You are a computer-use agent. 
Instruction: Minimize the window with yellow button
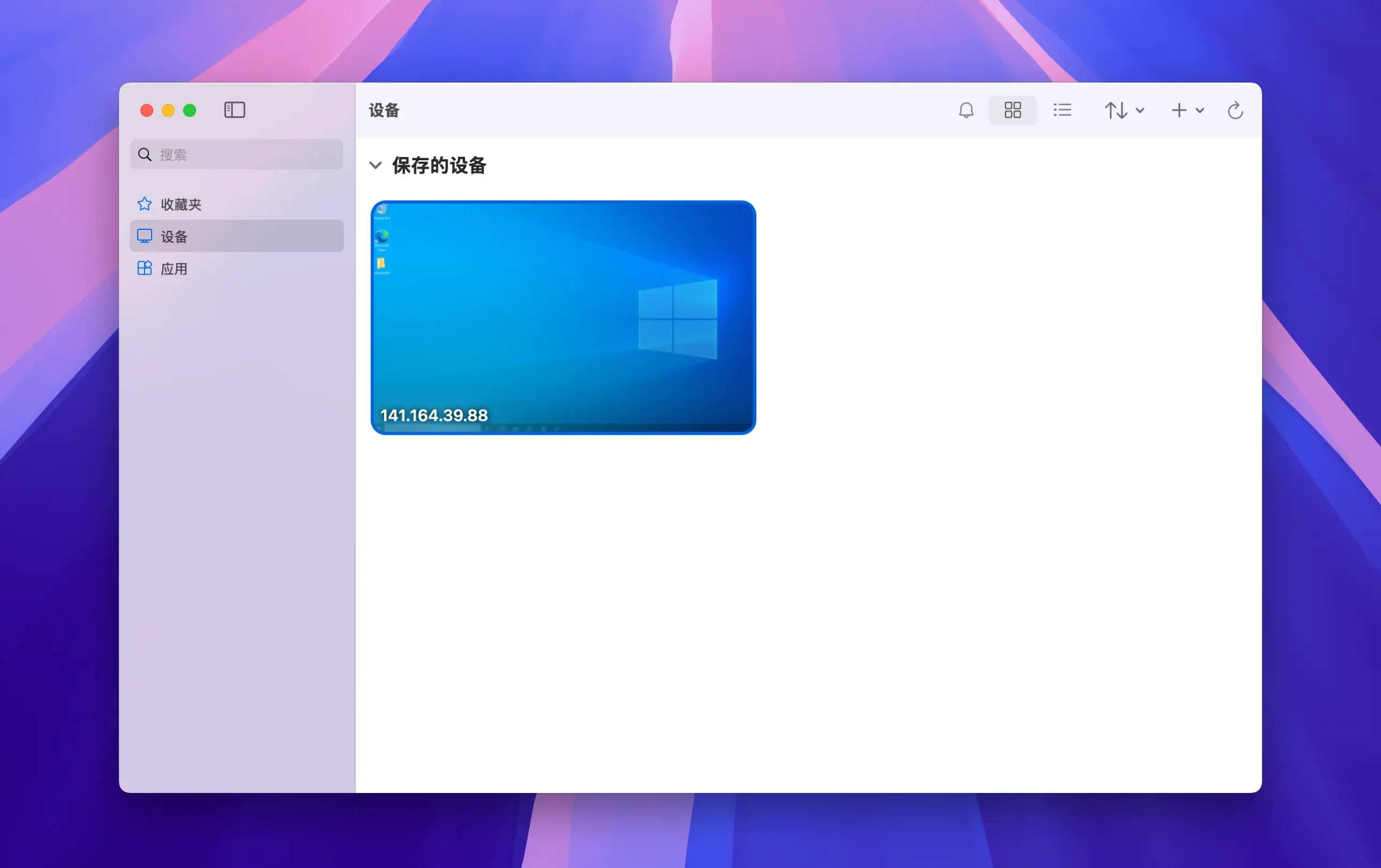click(x=168, y=110)
